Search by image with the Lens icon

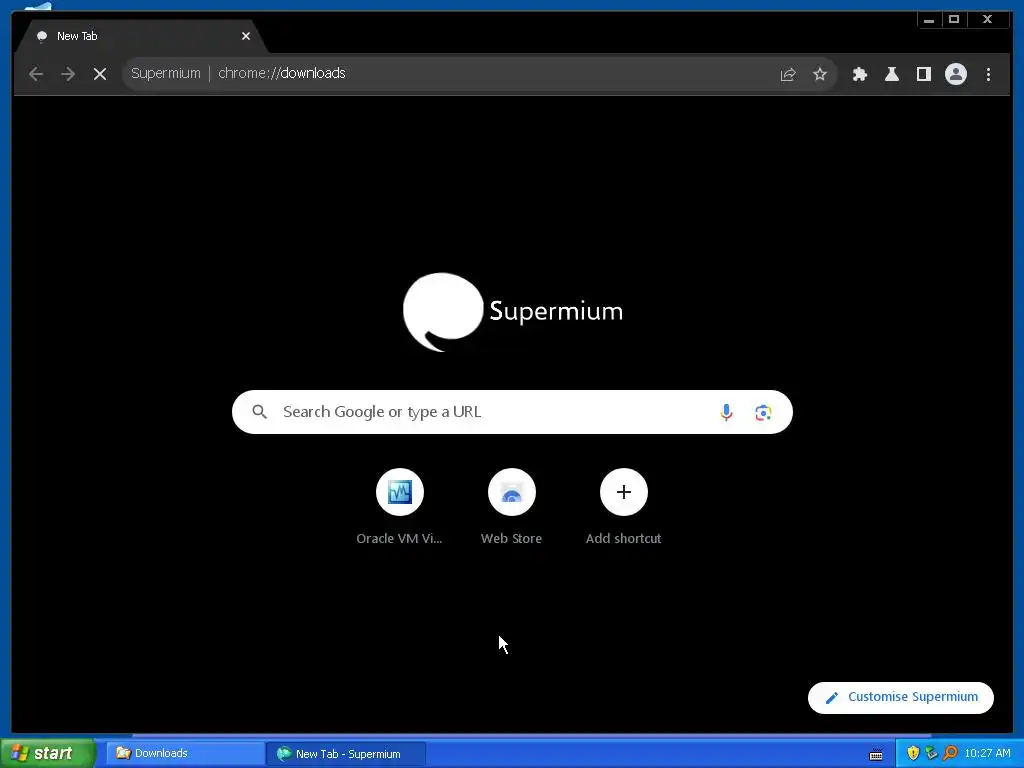763,412
